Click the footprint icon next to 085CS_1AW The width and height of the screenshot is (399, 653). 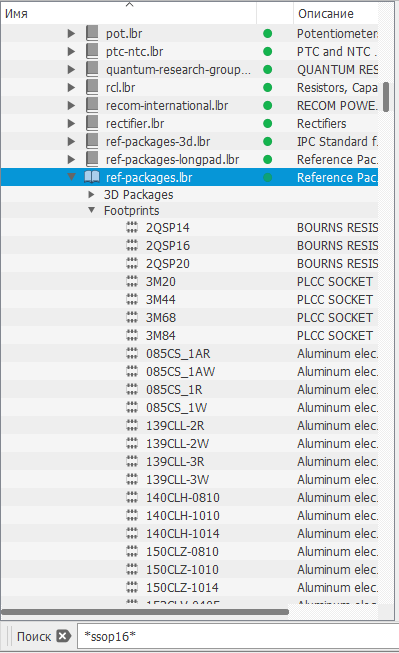click(132, 371)
